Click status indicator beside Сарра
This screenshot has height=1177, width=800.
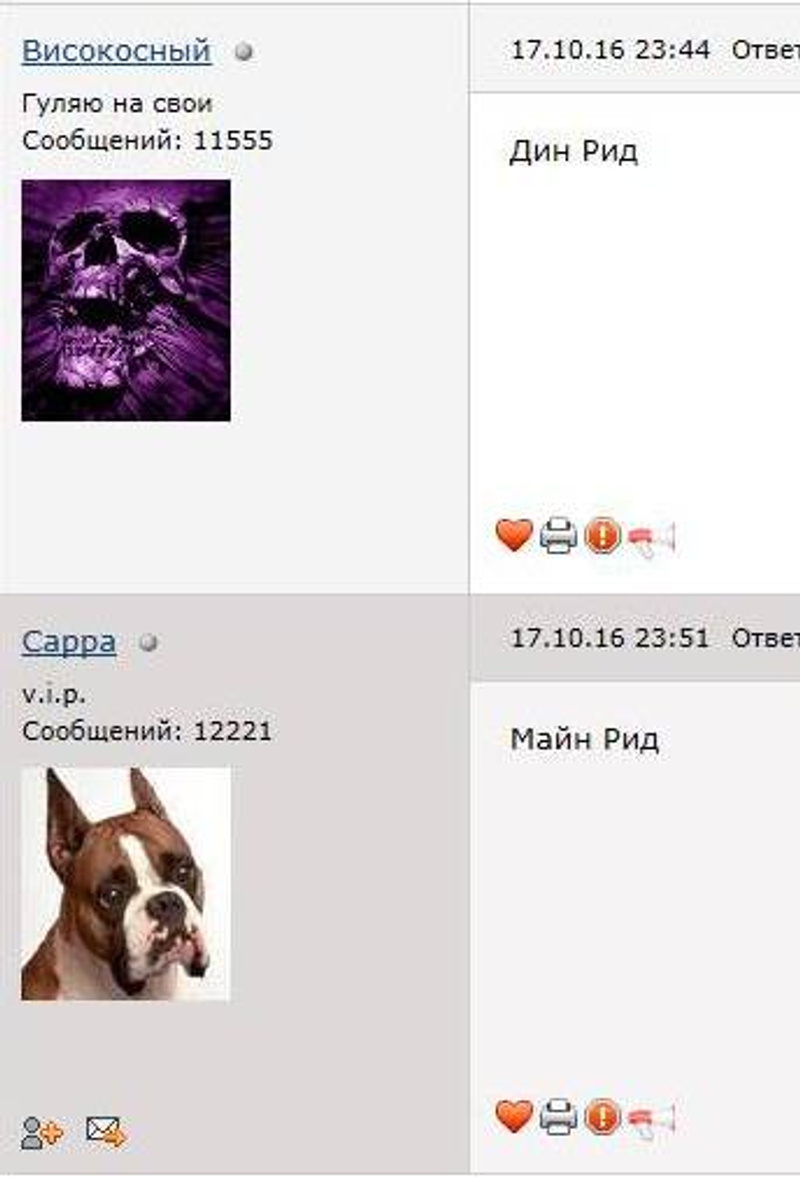point(149,643)
